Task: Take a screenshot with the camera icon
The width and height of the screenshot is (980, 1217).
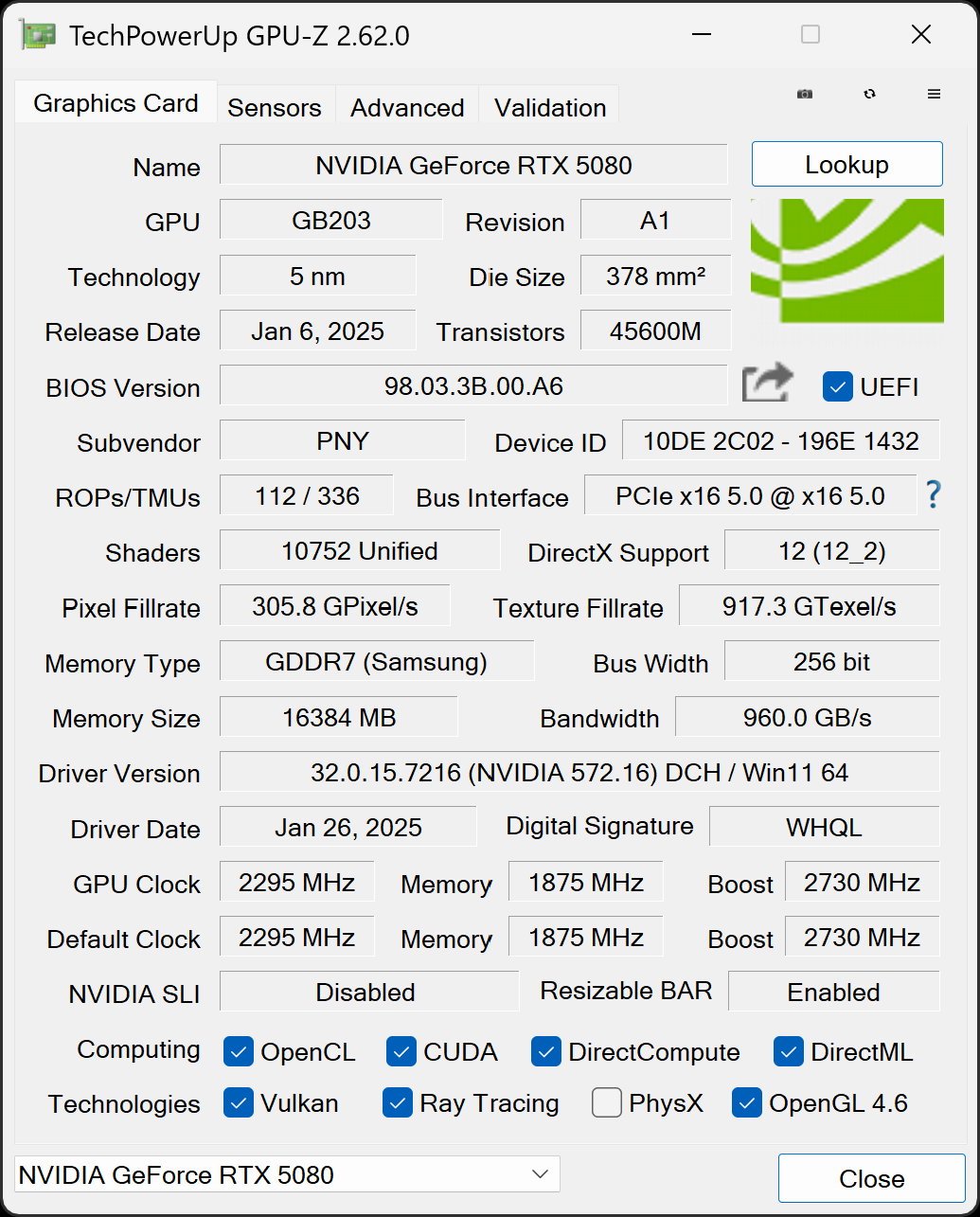Action: [805, 94]
